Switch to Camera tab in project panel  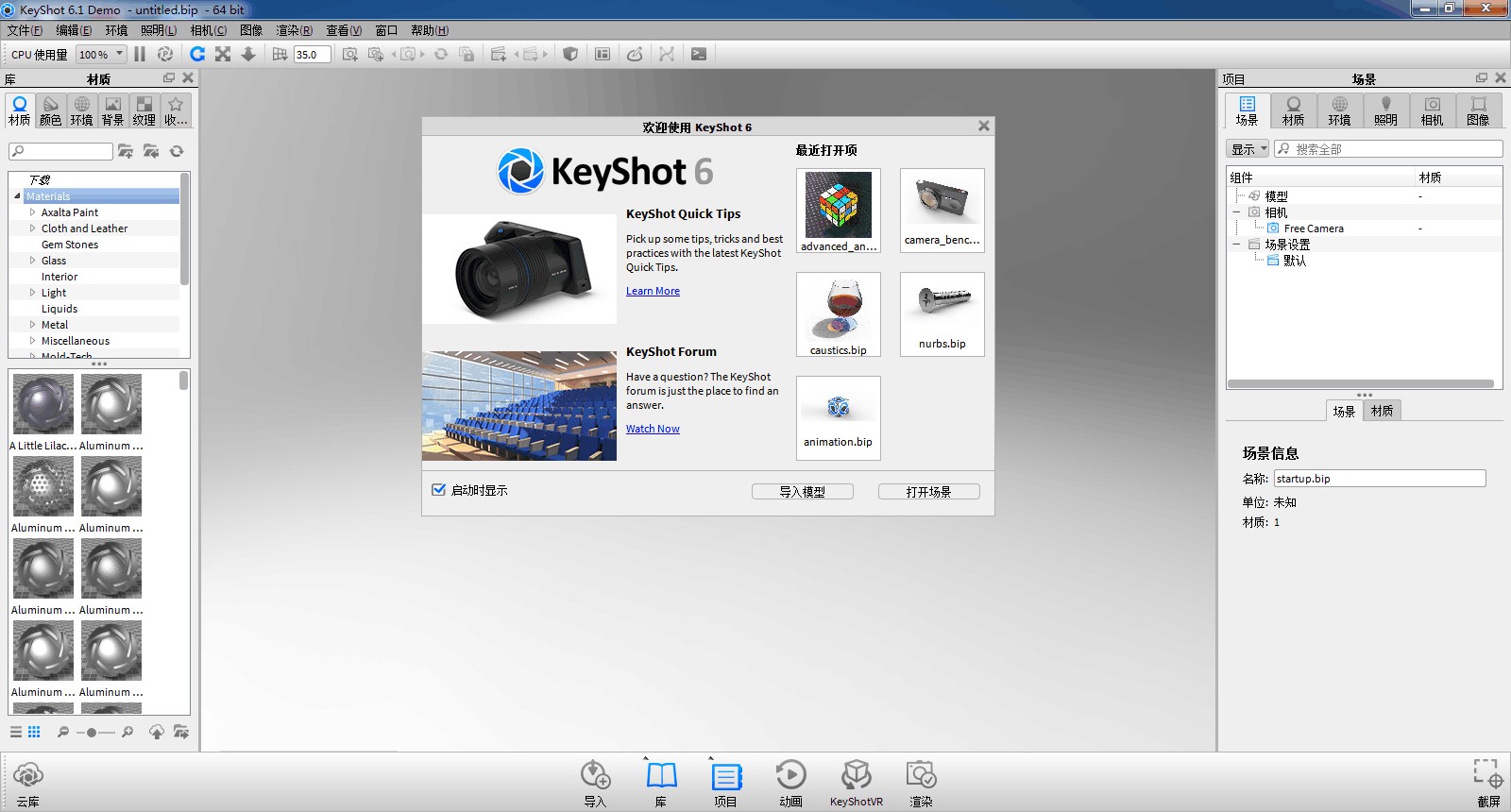point(1432,110)
